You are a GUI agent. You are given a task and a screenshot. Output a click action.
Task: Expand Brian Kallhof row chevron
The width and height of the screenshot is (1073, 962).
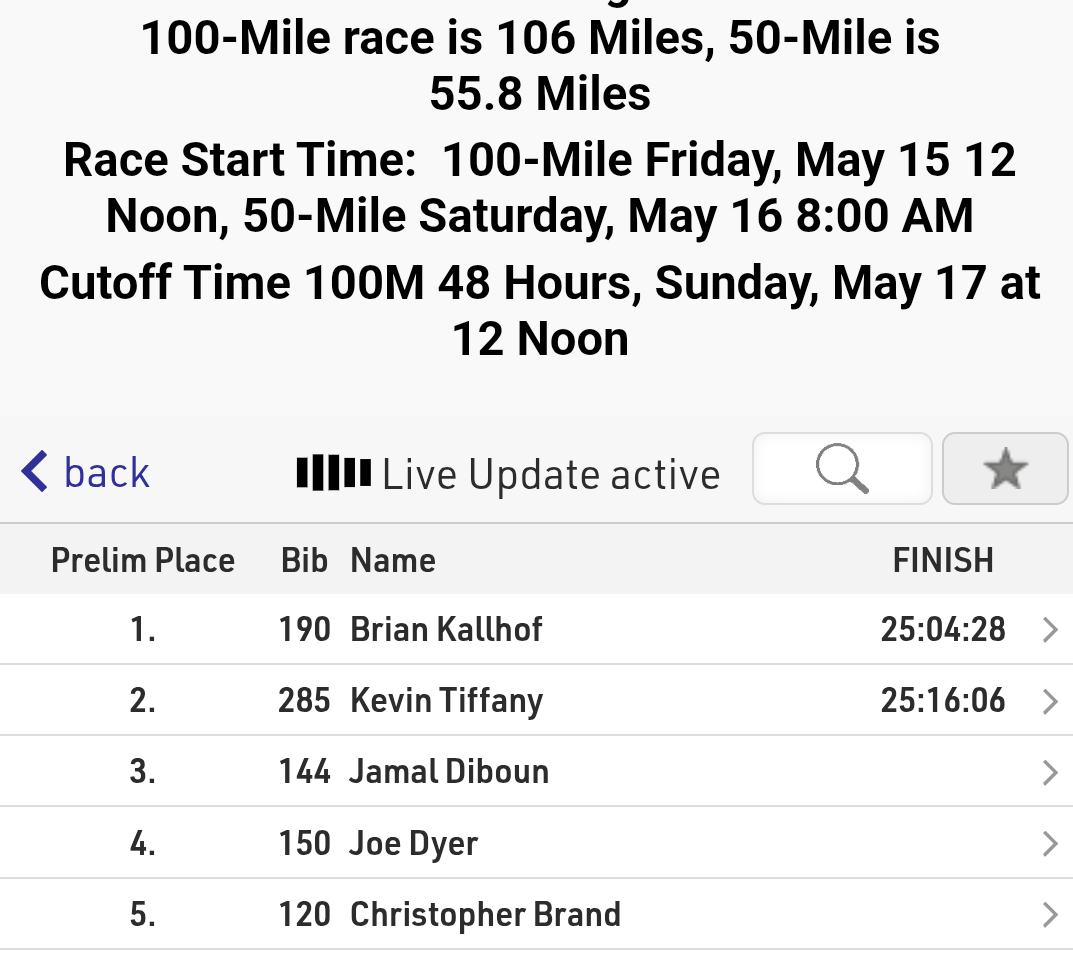coord(1050,629)
